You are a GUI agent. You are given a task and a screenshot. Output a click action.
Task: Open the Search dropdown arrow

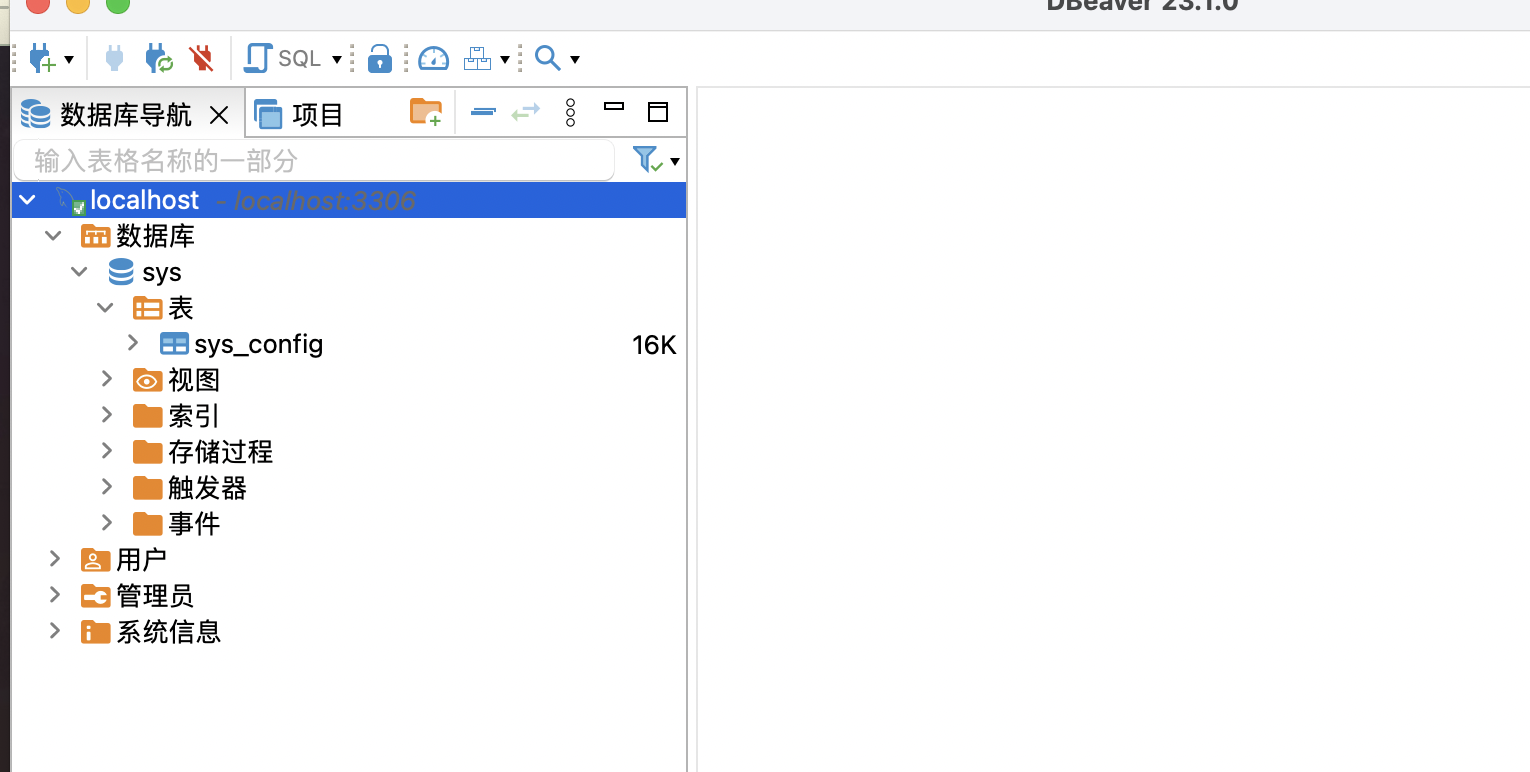tap(575, 60)
